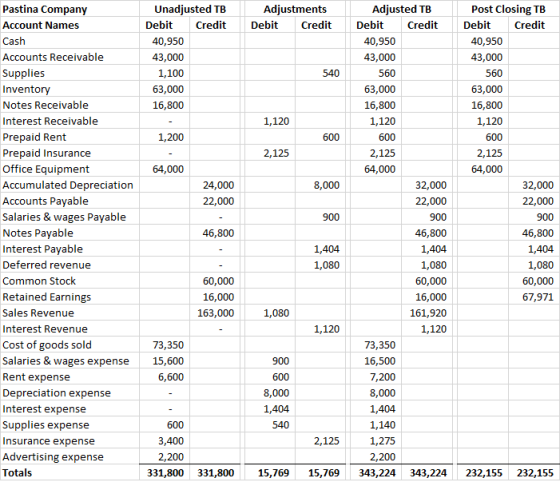The width and height of the screenshot is (560, 490).
Task: Select the Pastina Company title cell
Action: [70, 9]
